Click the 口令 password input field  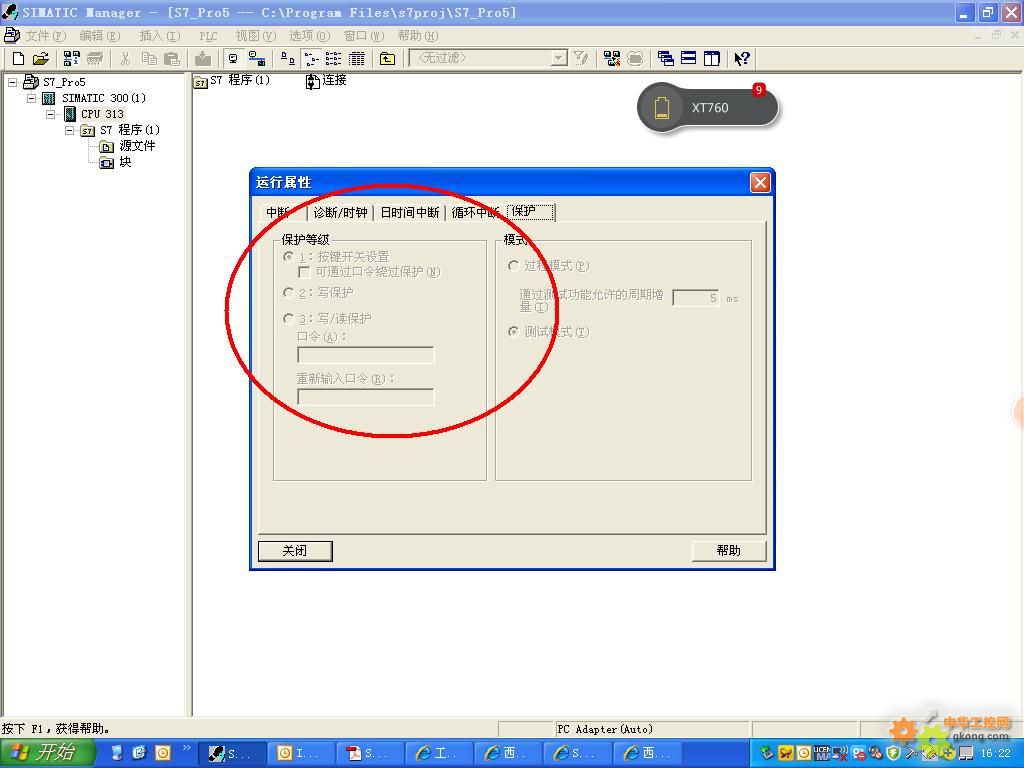click(x=366, y=355)
